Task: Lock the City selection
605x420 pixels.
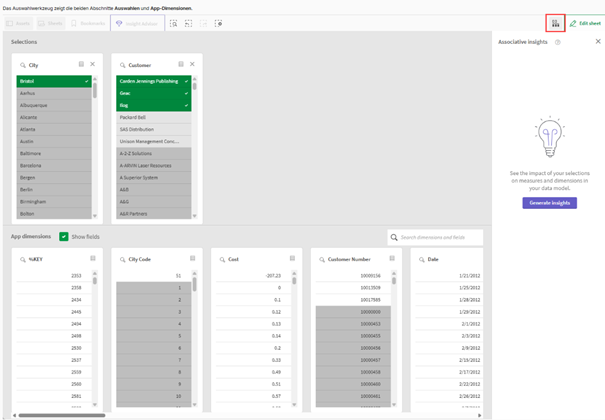Action: [81, 64]
